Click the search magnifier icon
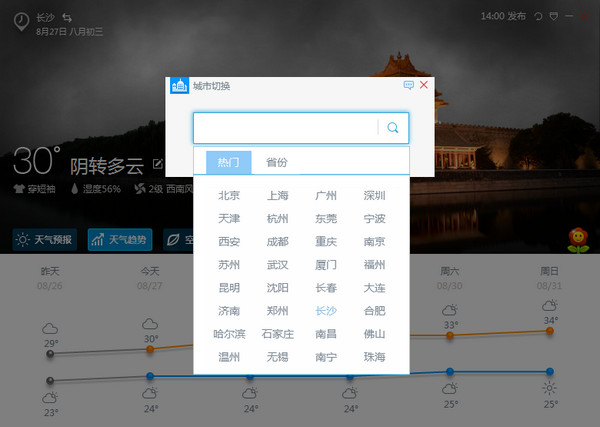 pyautogui.click(x=393, y=128)
